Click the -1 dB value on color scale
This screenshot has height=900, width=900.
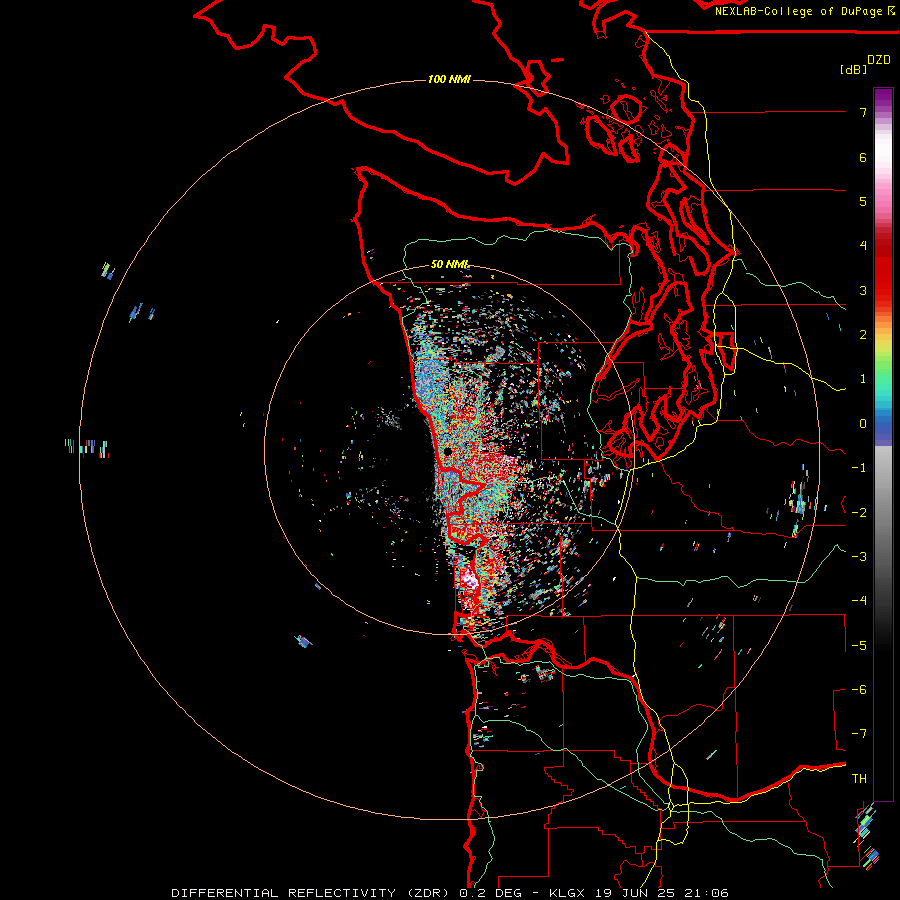[859, 468]
